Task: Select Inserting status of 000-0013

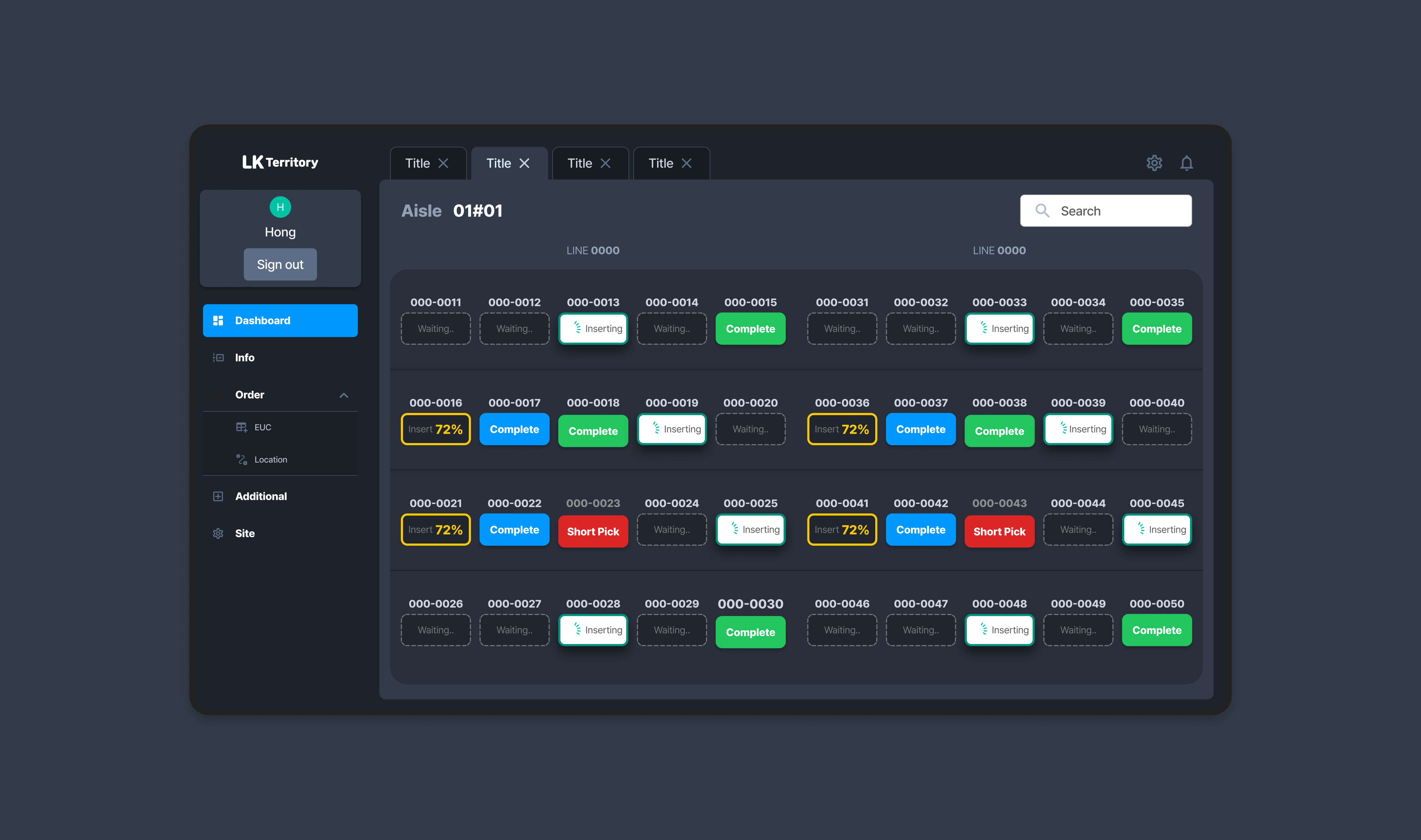Action: tap(593, 329)
